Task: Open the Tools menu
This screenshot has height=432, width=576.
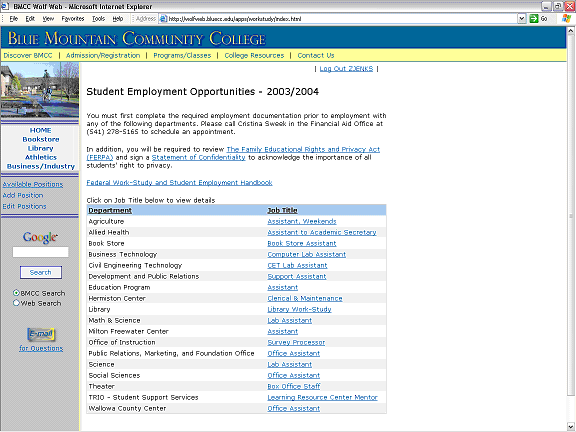Action: click(x=98, y=19)
